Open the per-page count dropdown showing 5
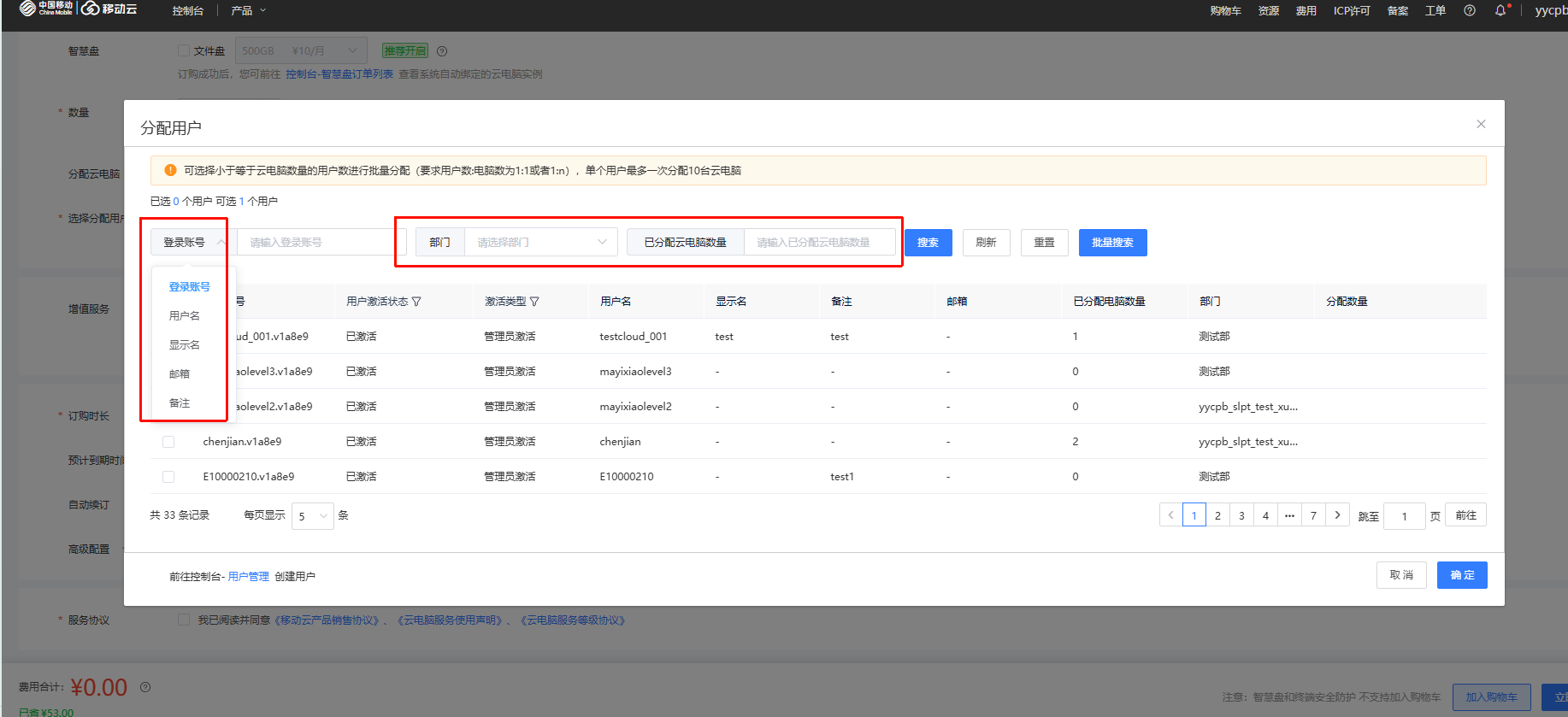 (x=312, y=516)
